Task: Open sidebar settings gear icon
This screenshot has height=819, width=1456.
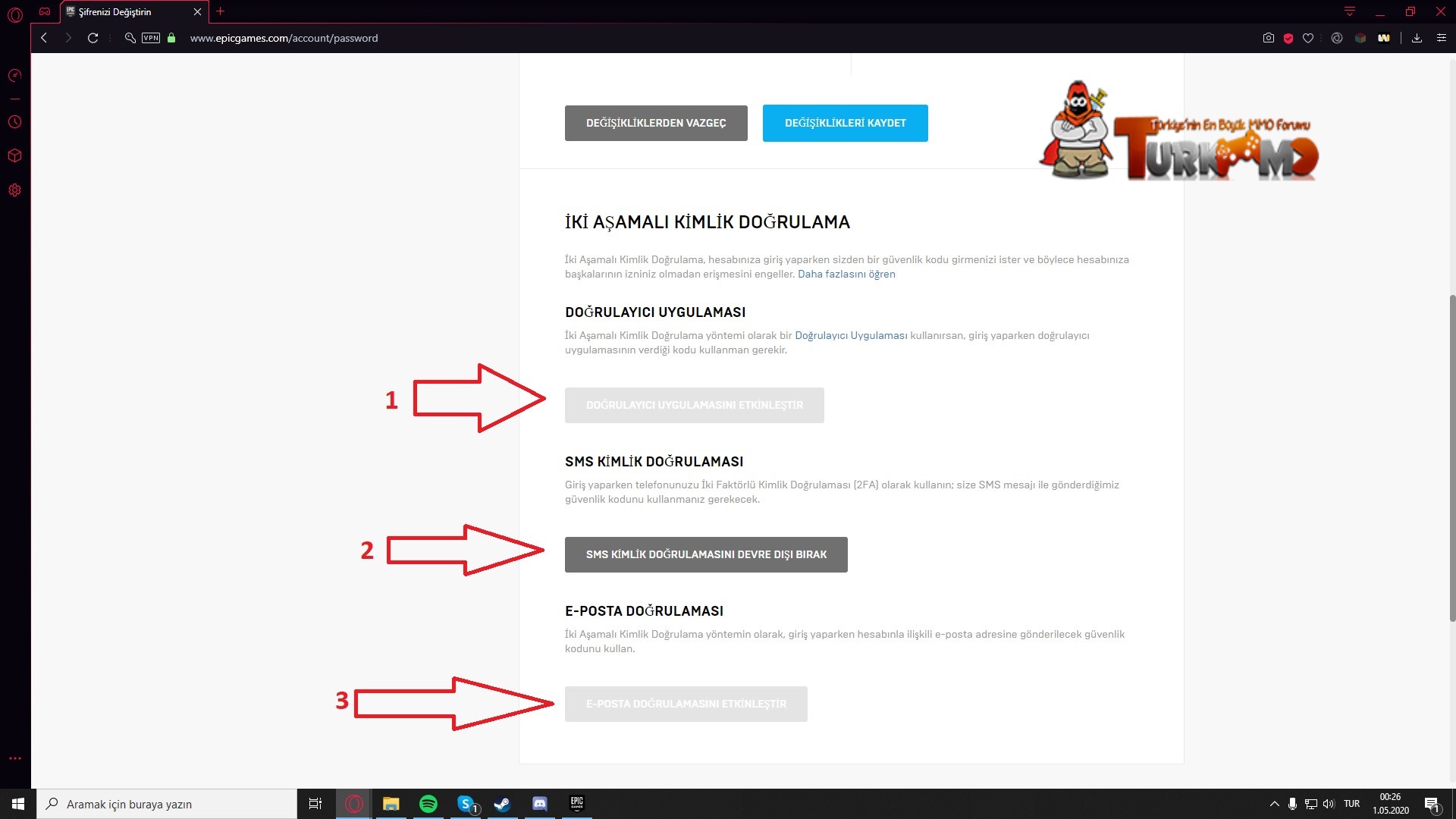Action: click(x=14, y=190)
